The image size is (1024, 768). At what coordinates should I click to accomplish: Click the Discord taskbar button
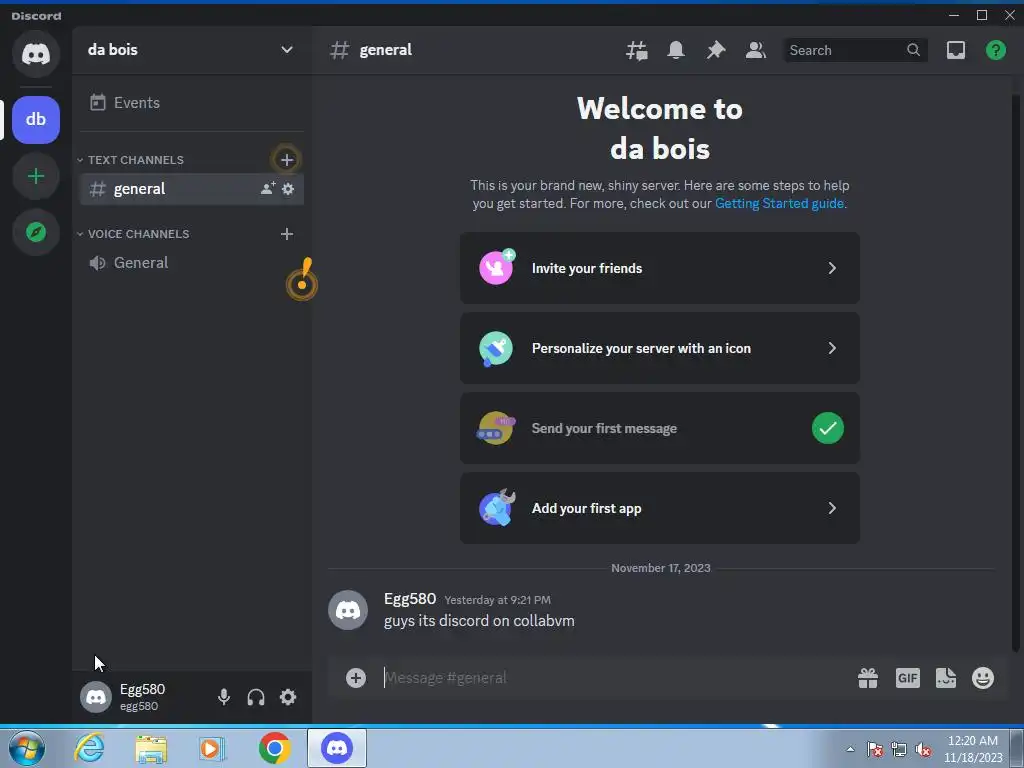click(337, 747)
